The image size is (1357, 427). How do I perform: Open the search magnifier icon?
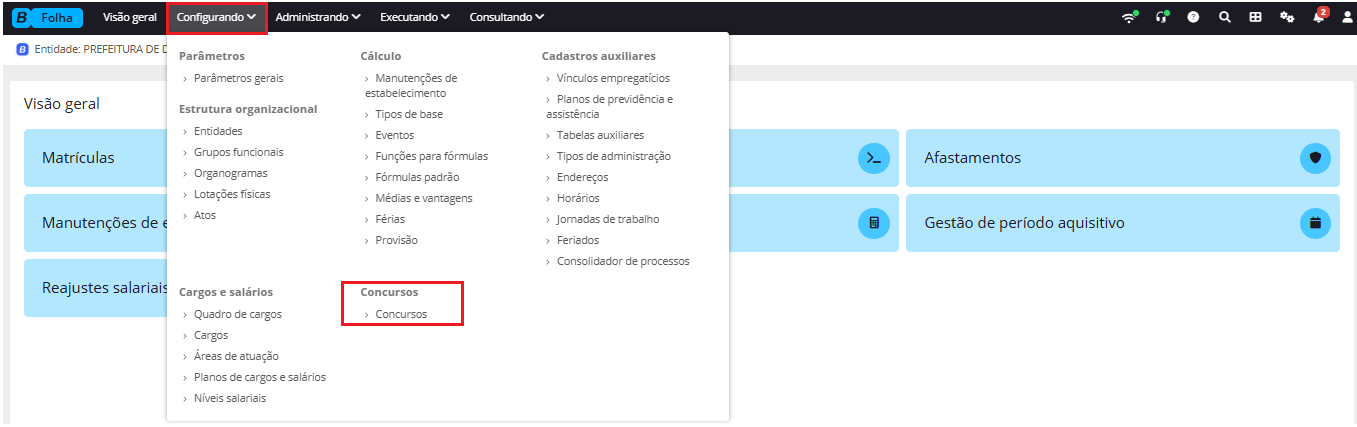(x=1224, y=17)
